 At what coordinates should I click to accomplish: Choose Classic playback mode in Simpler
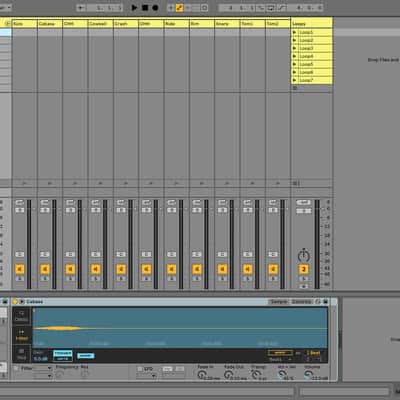click(x=22, y=316)
